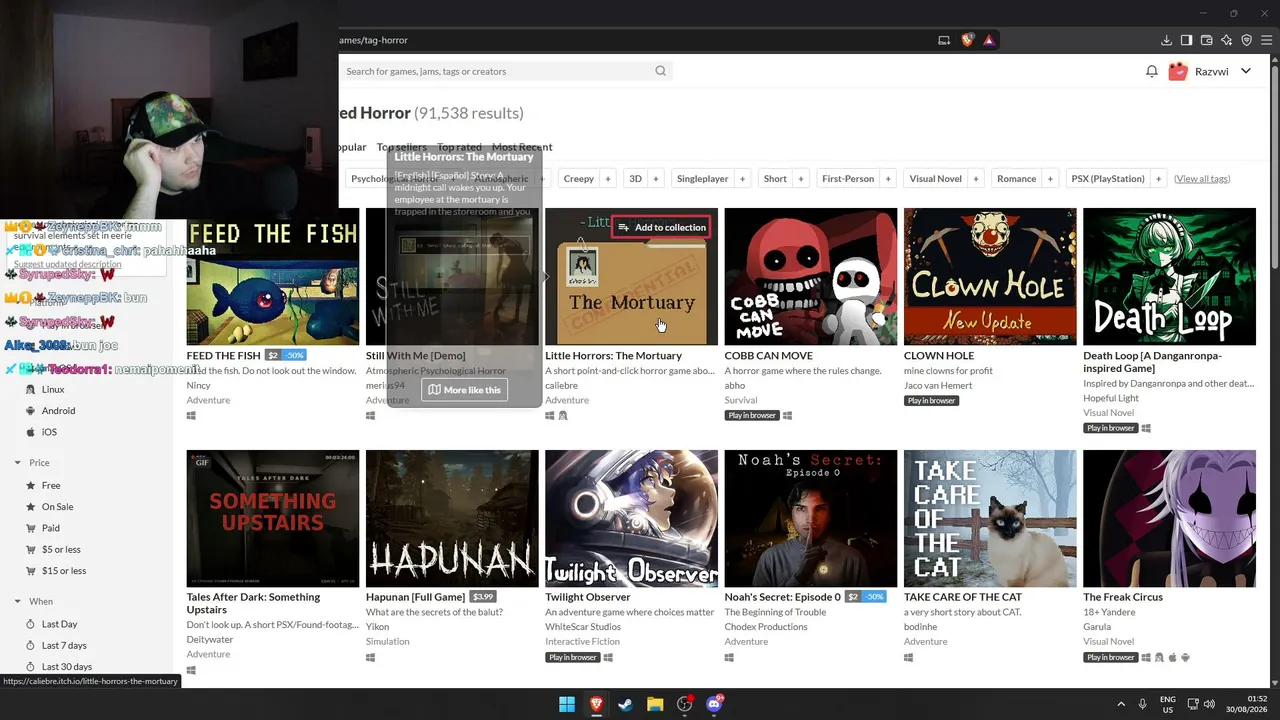Open the COBB CAN MOVE title link
Viewport: 1280px width, 720px height.
tap(768, 355)
